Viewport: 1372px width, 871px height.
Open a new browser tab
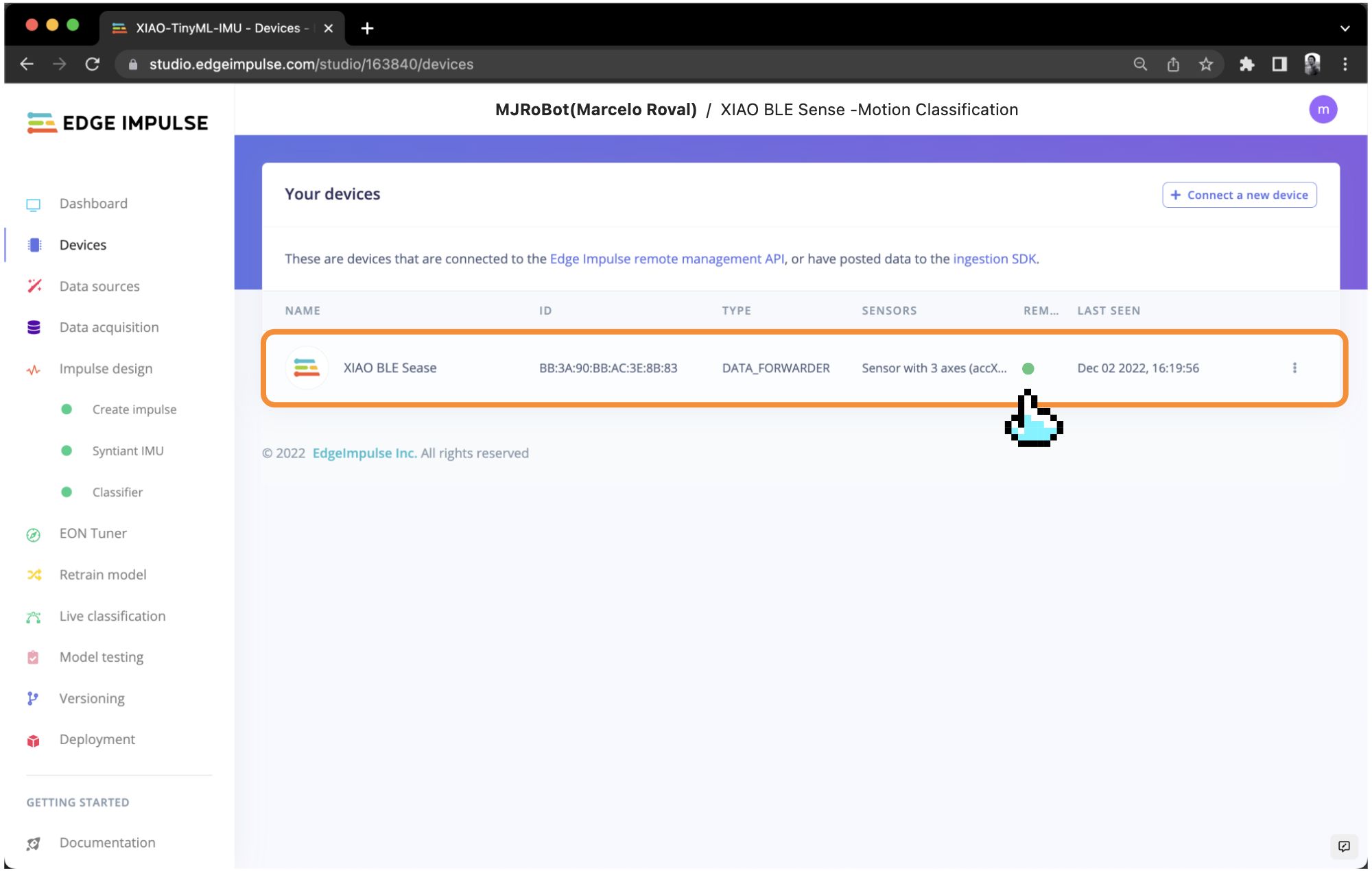click(x=367, y=28)
